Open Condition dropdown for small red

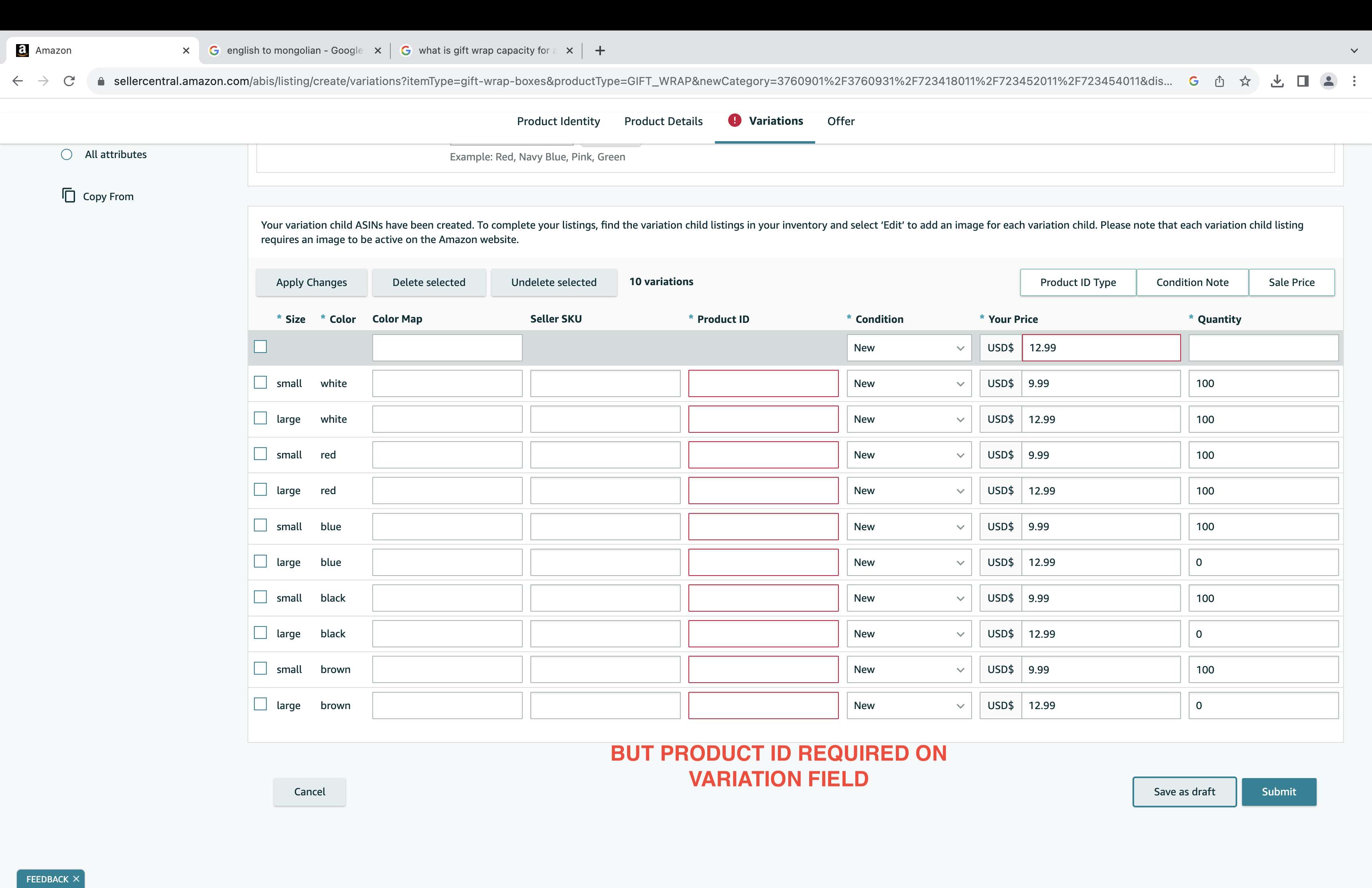[909, 455]
